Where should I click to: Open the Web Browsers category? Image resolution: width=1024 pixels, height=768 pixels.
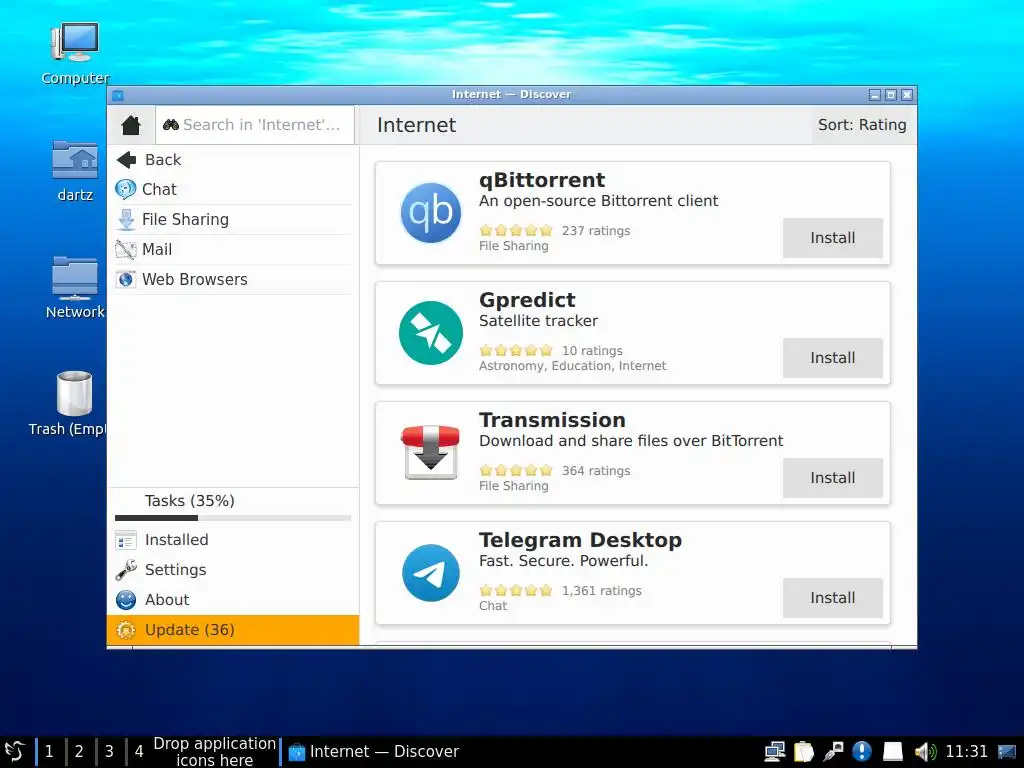[x=234, y=280]
